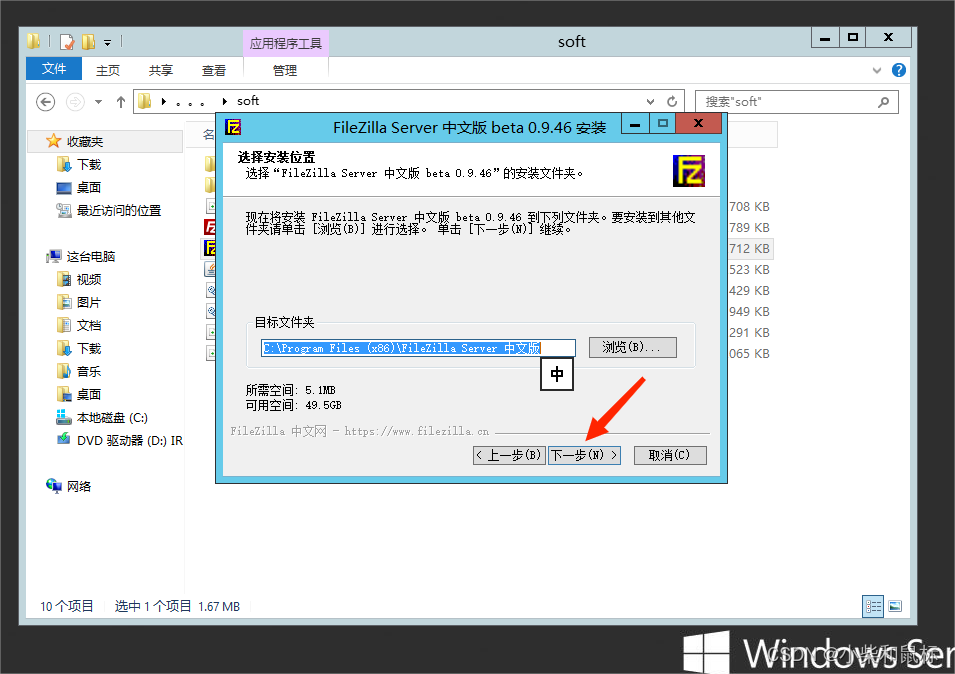Click the FileZilla logo in installer header
This screenshot has width=955, height=674.
point(688,170)
